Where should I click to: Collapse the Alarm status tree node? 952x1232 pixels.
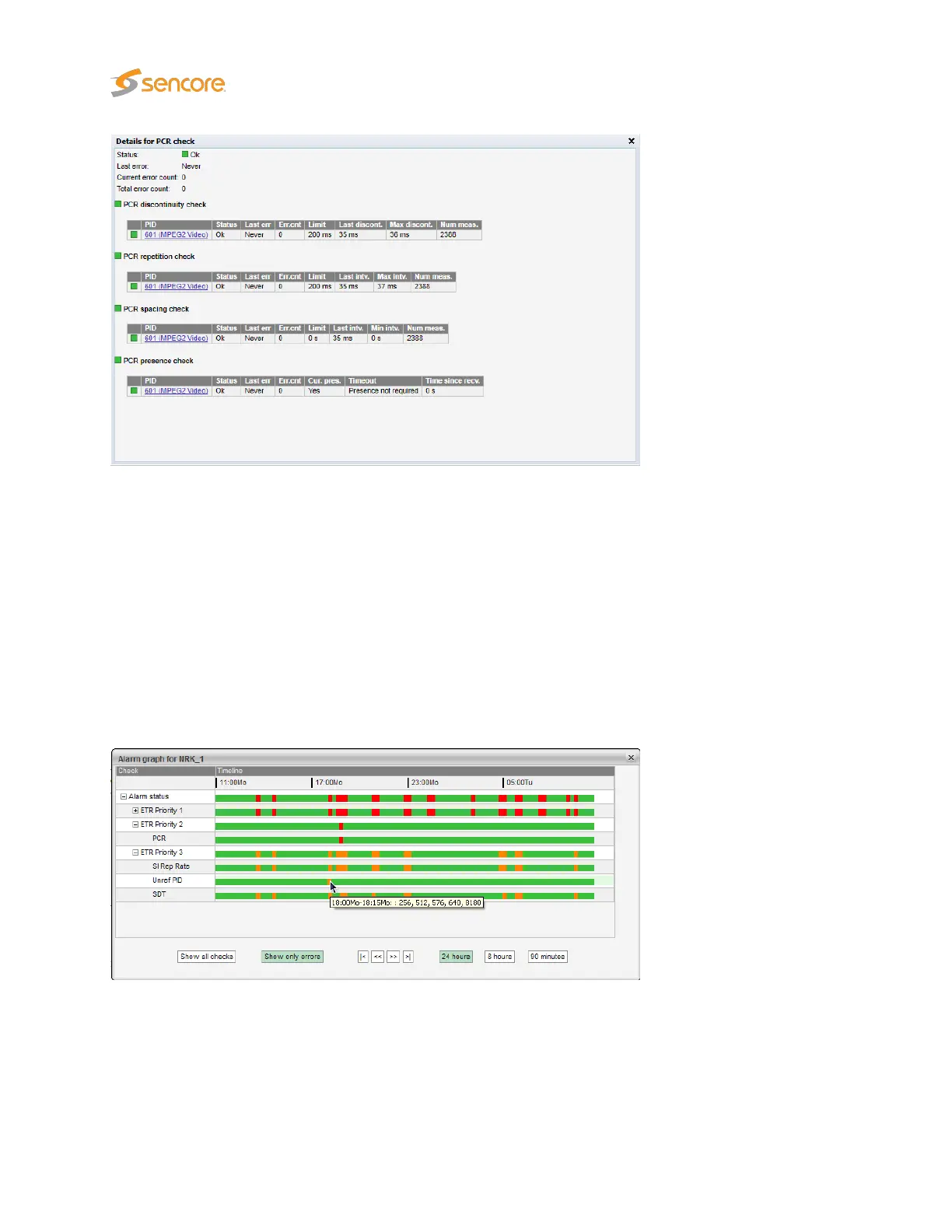pyautogui.click(x=123, y=796)
